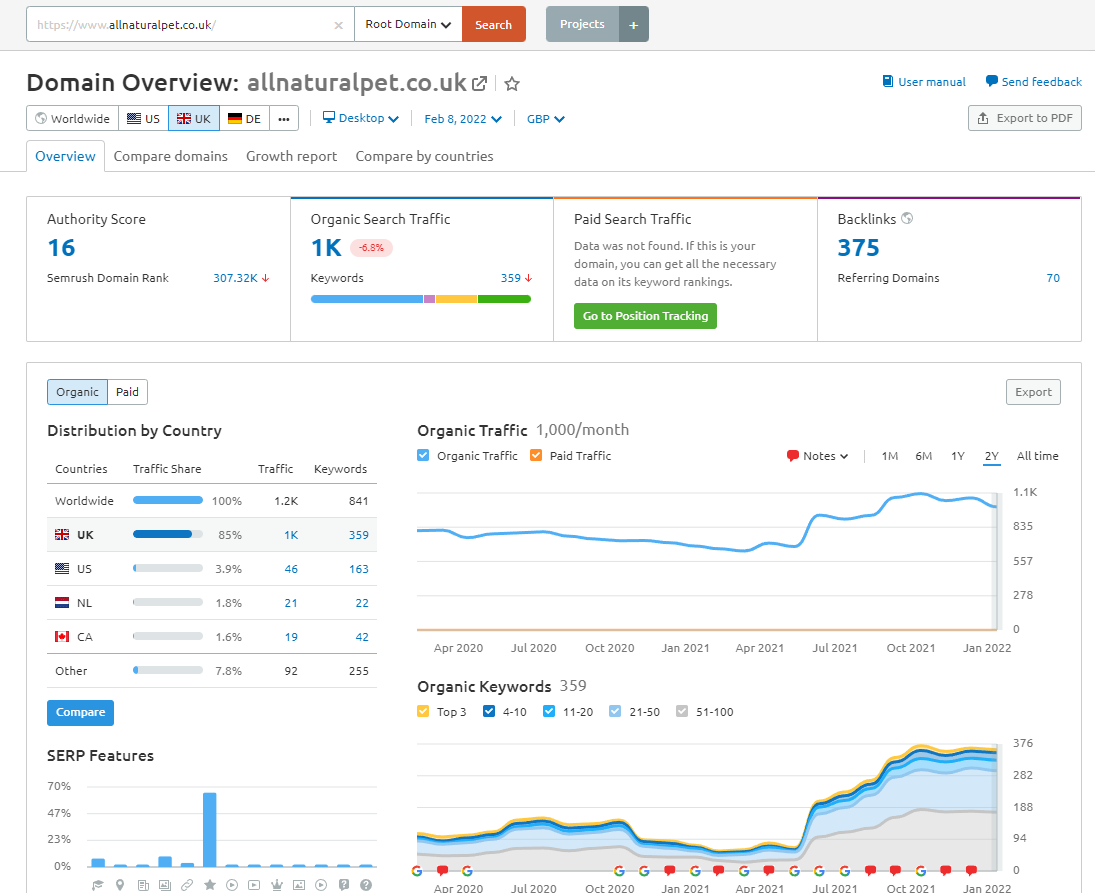Clear the URL field with the X icon
The width and height of the screenshot is (1095, 893).
(x=338, y=25)
